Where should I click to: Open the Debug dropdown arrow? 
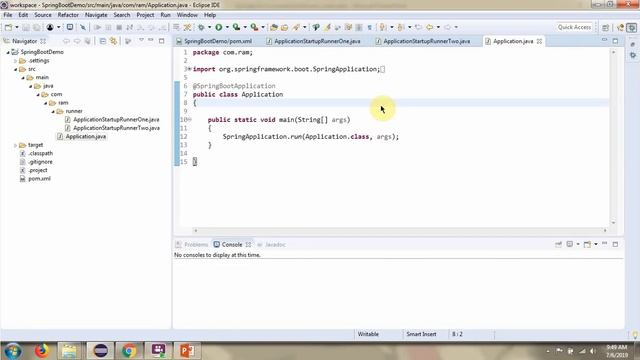[209, 27]
